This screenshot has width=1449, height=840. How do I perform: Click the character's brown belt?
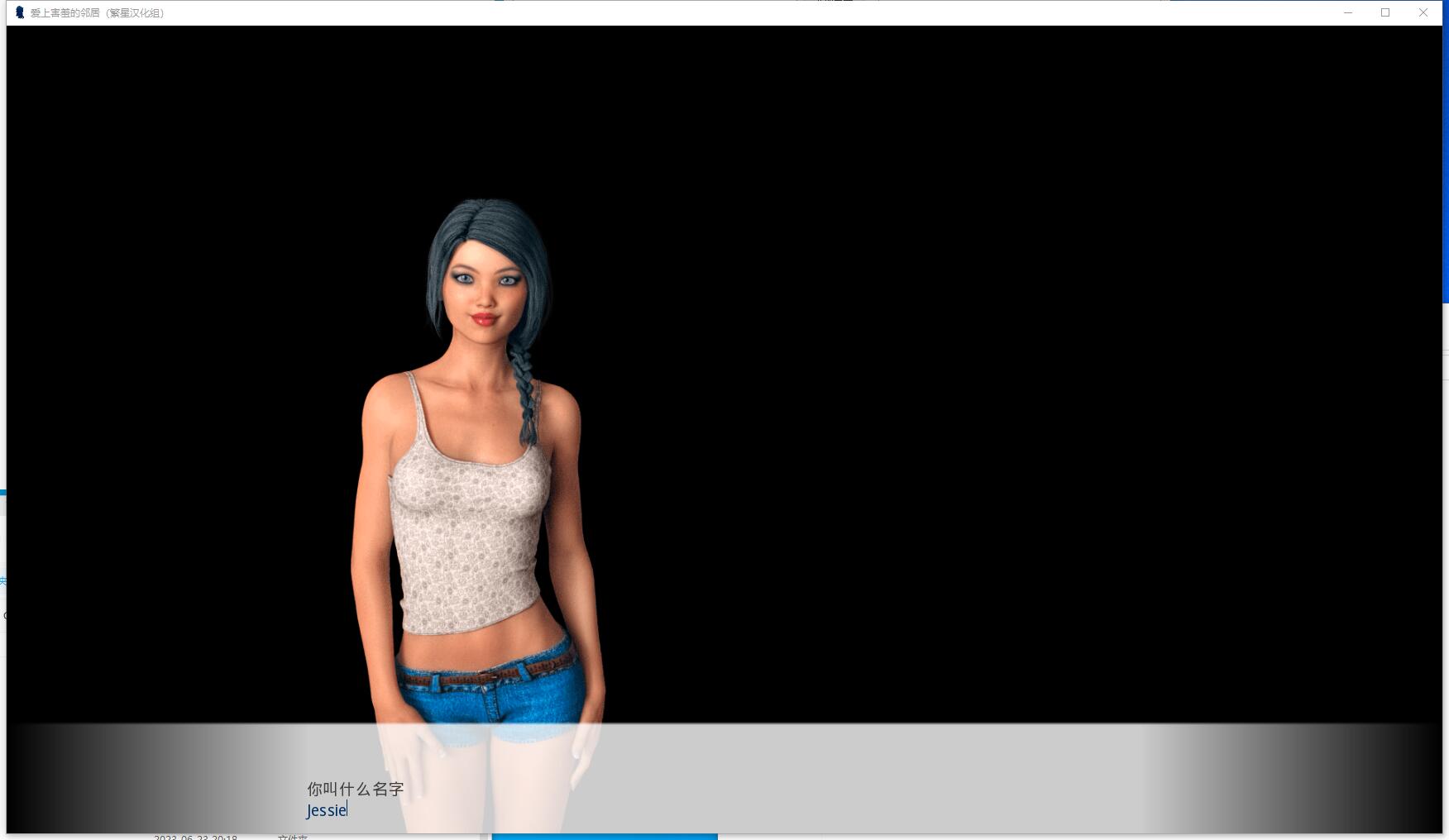(x=488, y=675)
